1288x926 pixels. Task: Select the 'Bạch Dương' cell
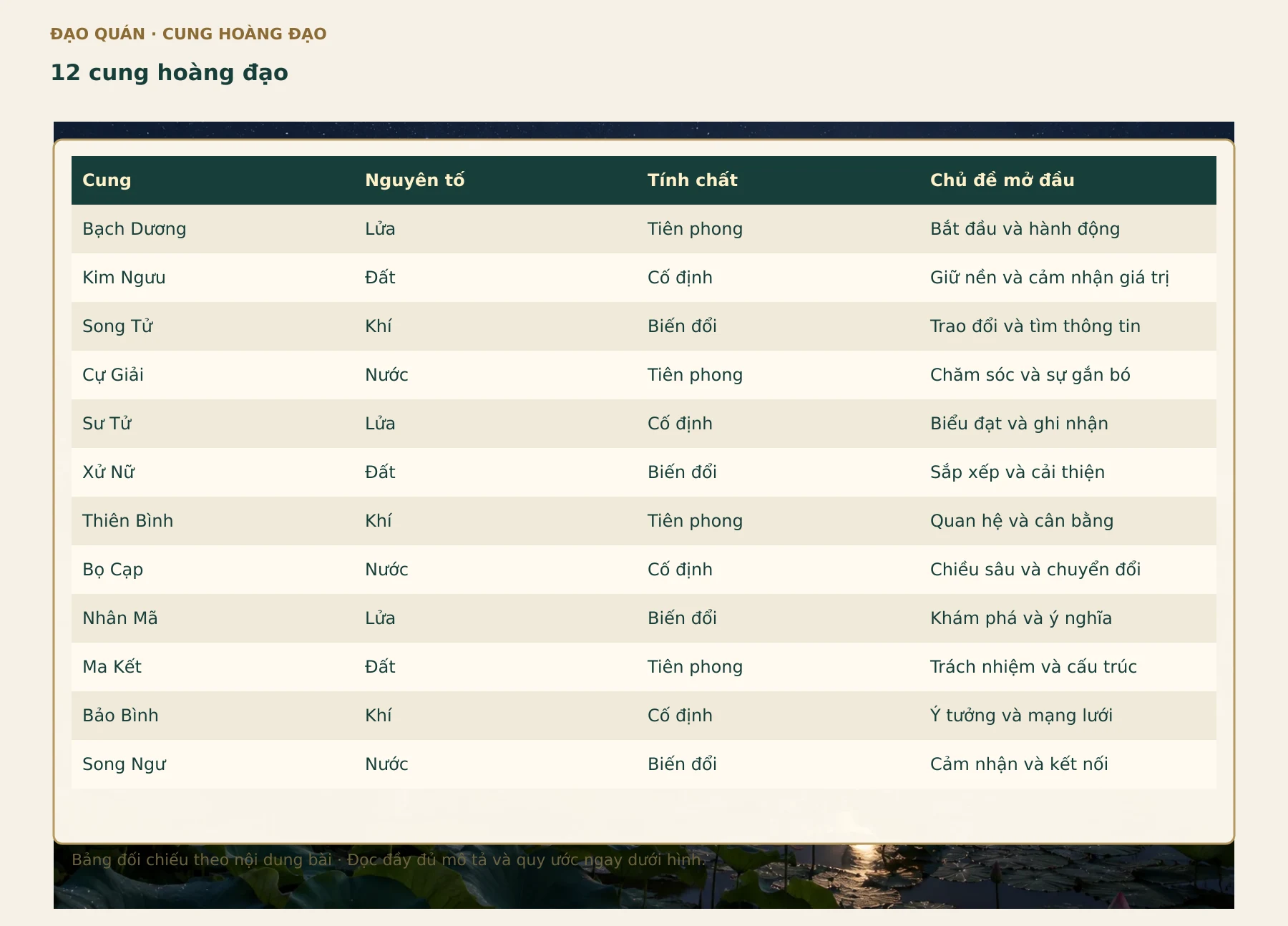[x=213, y=229]
